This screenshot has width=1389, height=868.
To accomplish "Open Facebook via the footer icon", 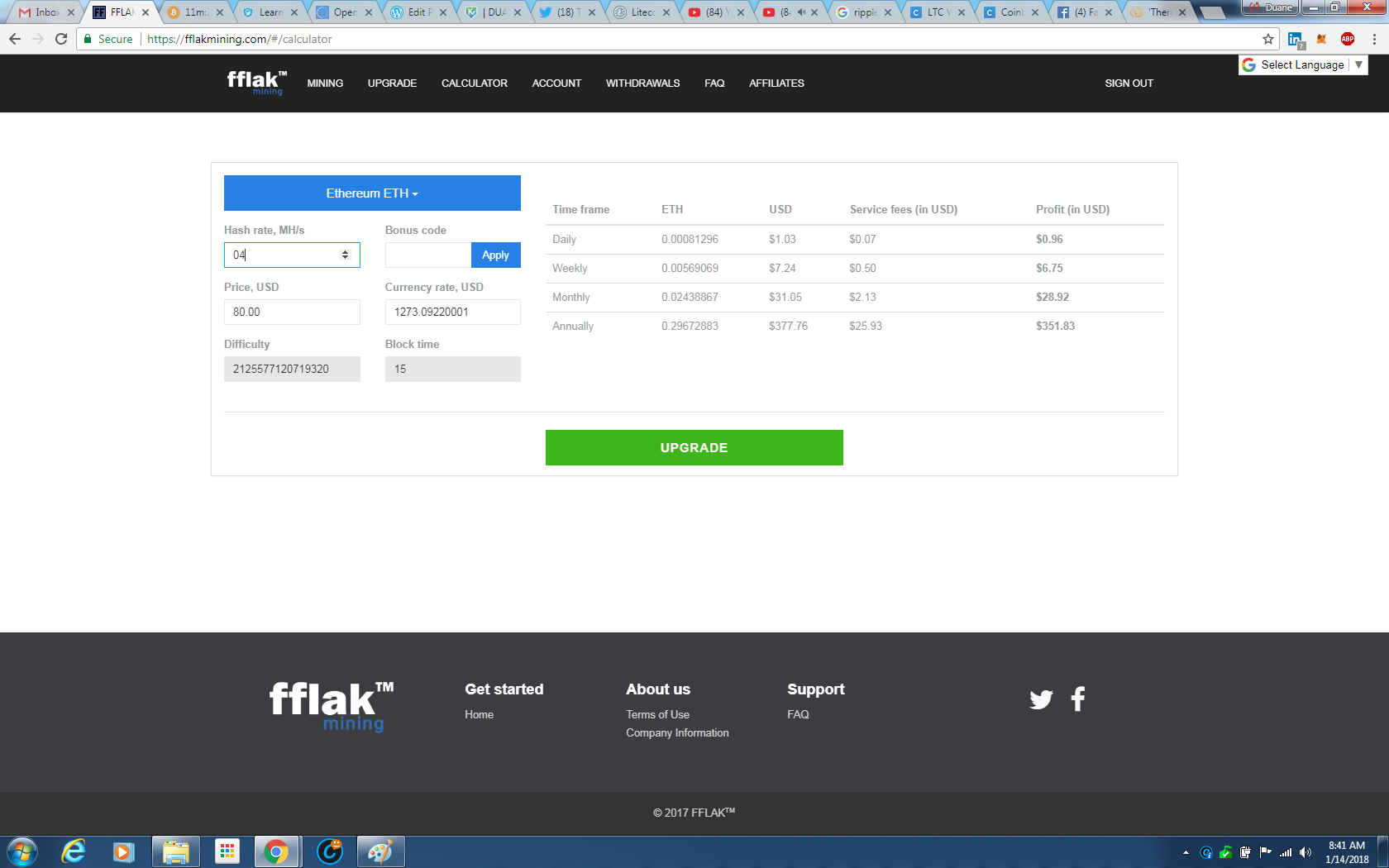I will pos(1078,699).
